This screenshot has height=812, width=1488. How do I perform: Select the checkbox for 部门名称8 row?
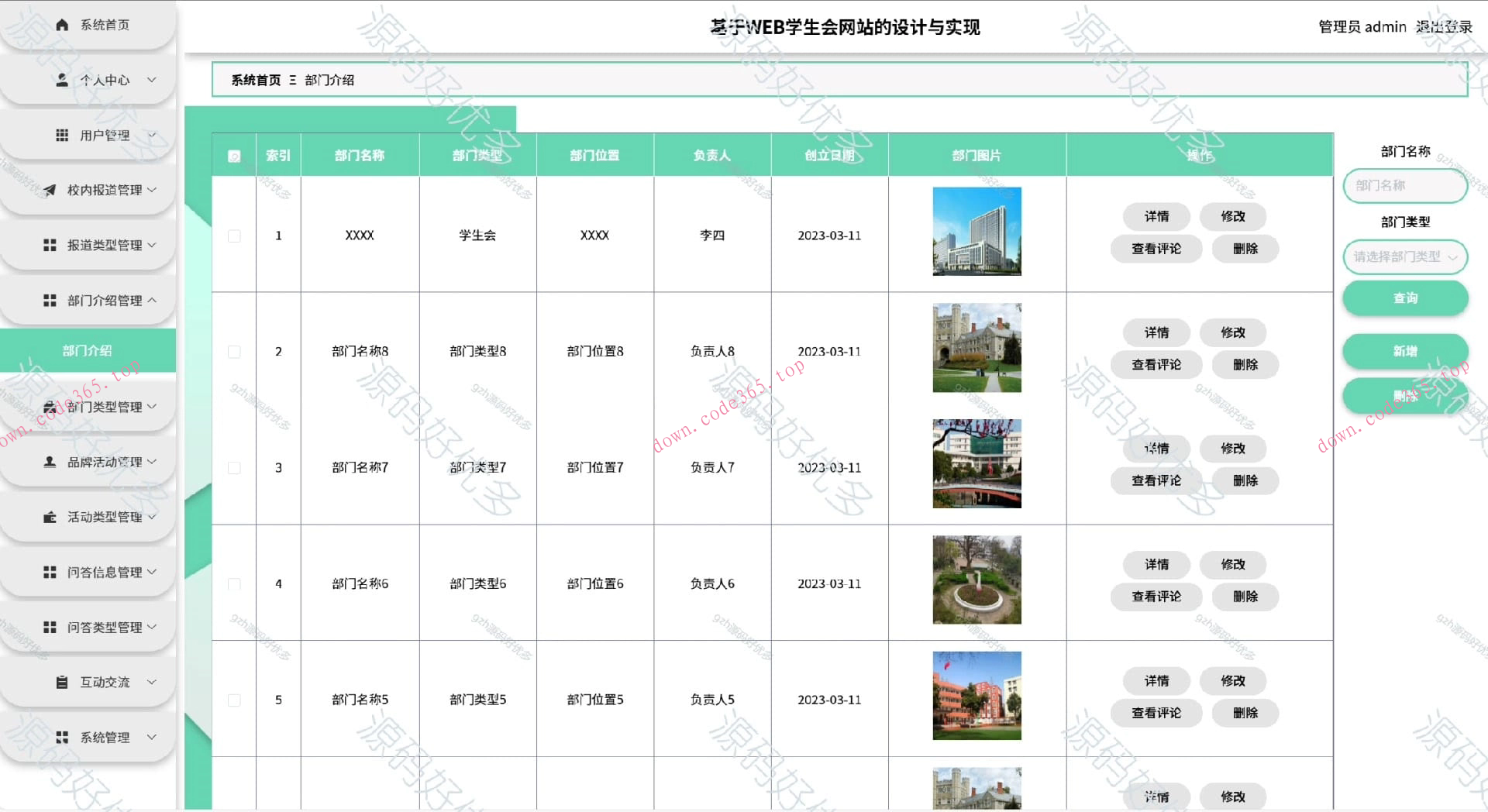(x=234, y=352)
